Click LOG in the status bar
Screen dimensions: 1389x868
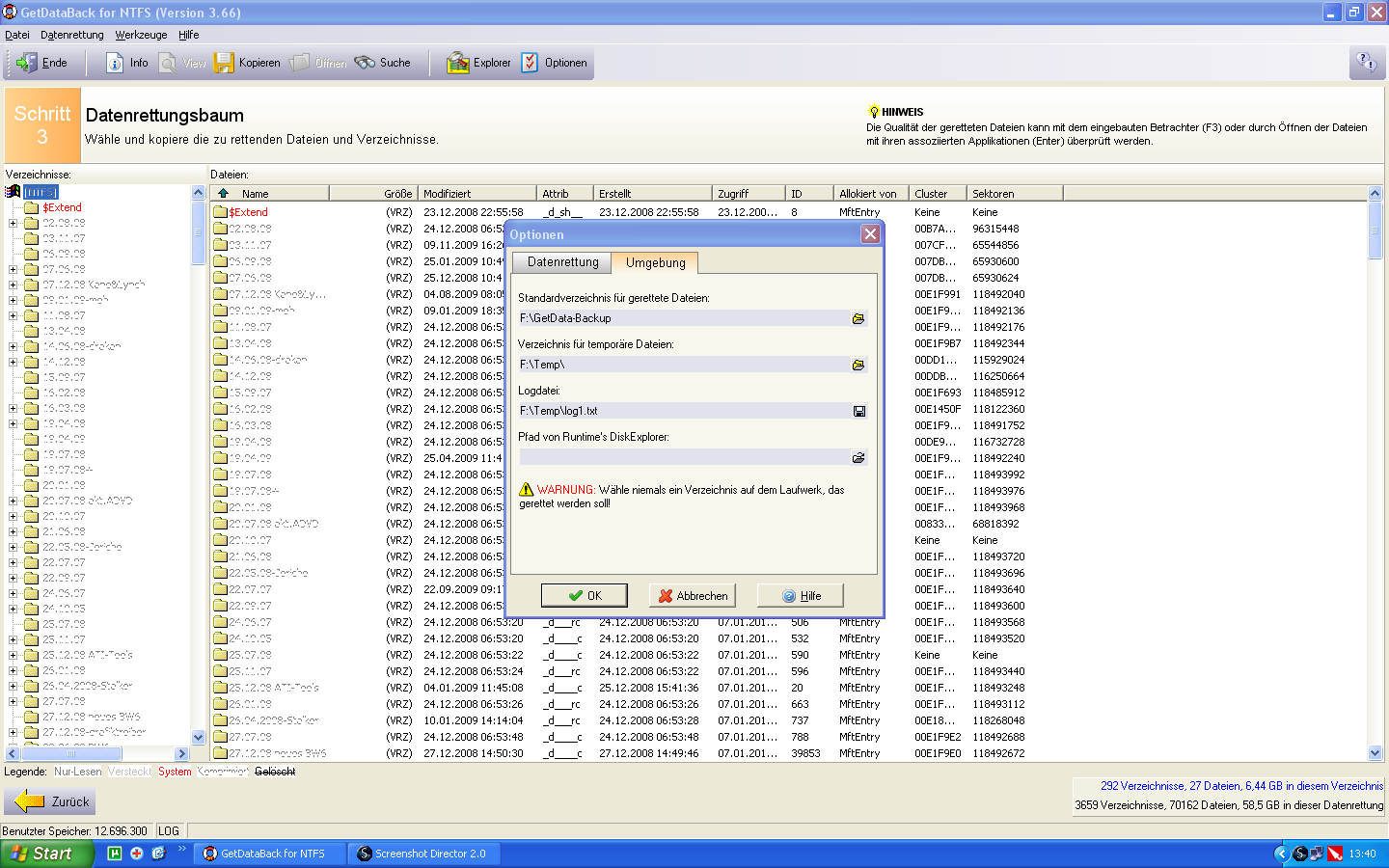point(169,830)
